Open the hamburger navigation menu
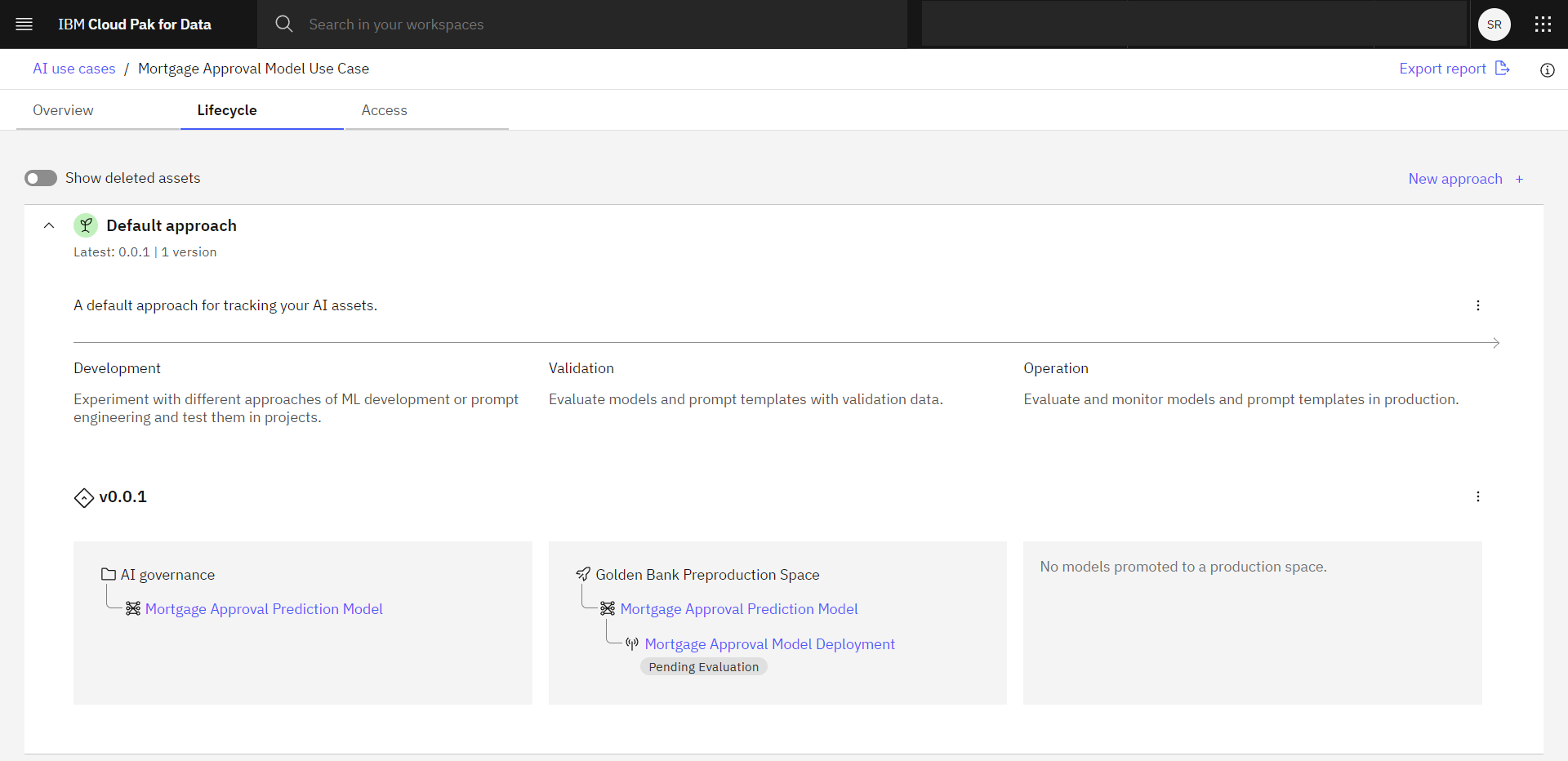Image resolution: width=1568 pixels, height=761 pixels. pos(24,24)
